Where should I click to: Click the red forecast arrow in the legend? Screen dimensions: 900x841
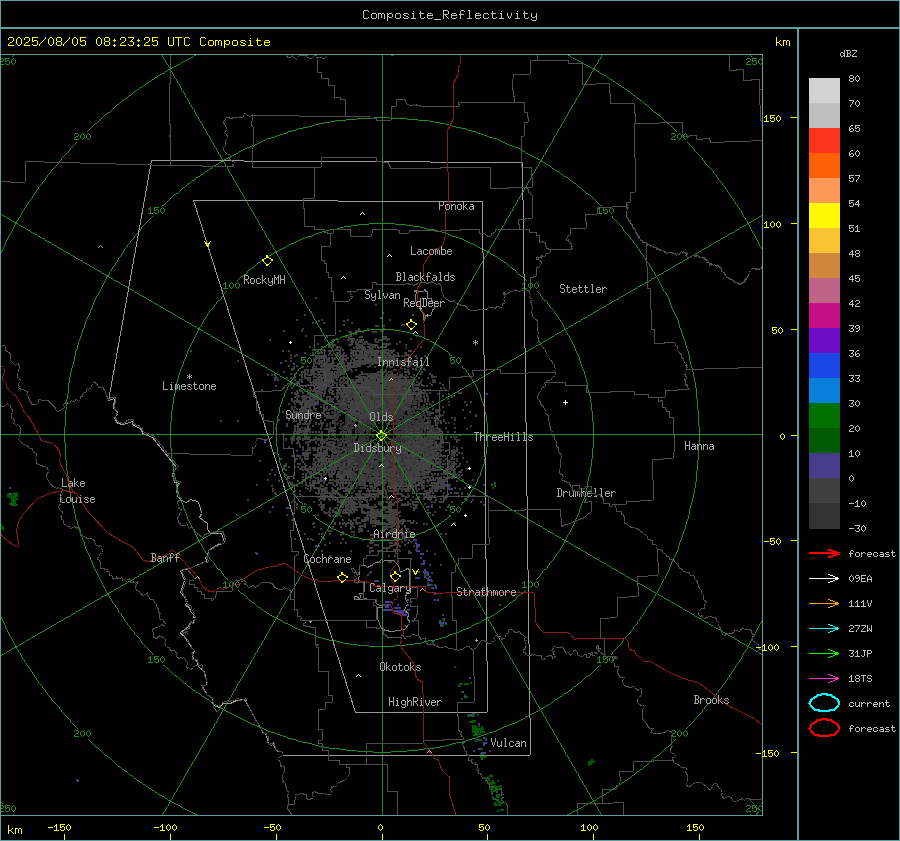[824, 553]
